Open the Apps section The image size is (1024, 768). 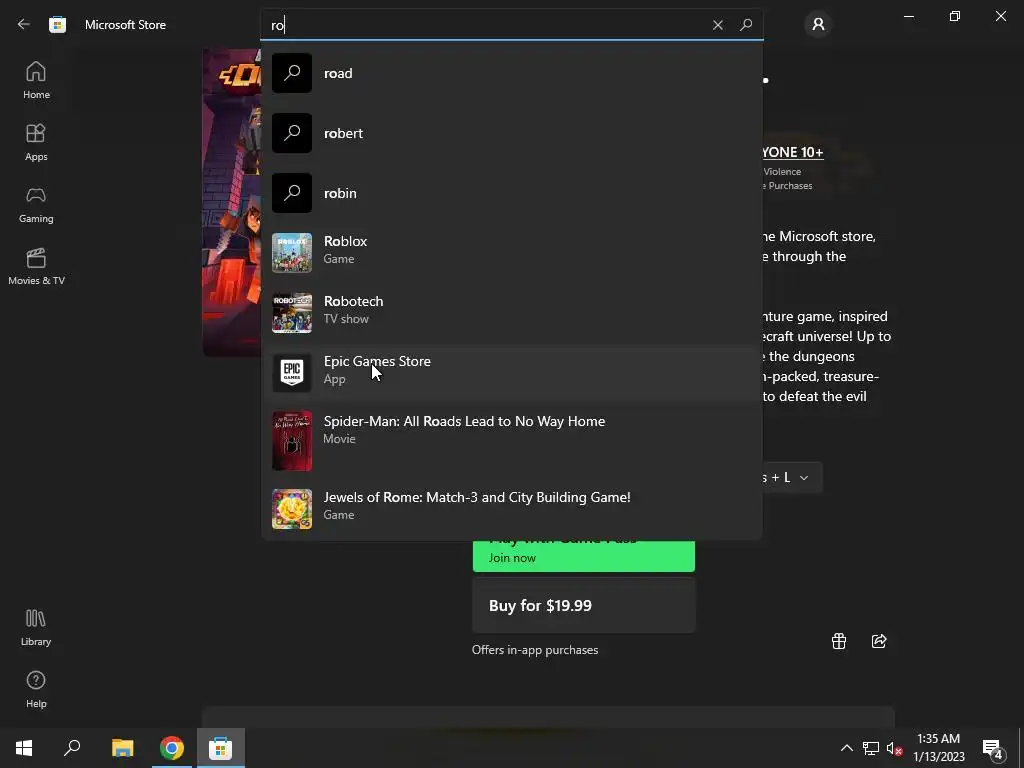pos(36,142)
